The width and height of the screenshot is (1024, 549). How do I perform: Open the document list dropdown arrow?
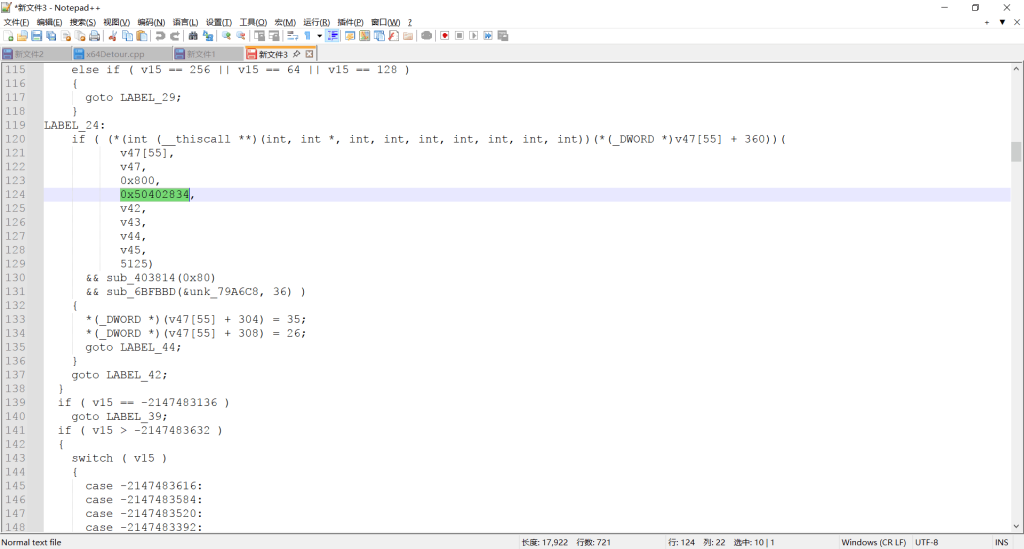tap(1002, 22)
